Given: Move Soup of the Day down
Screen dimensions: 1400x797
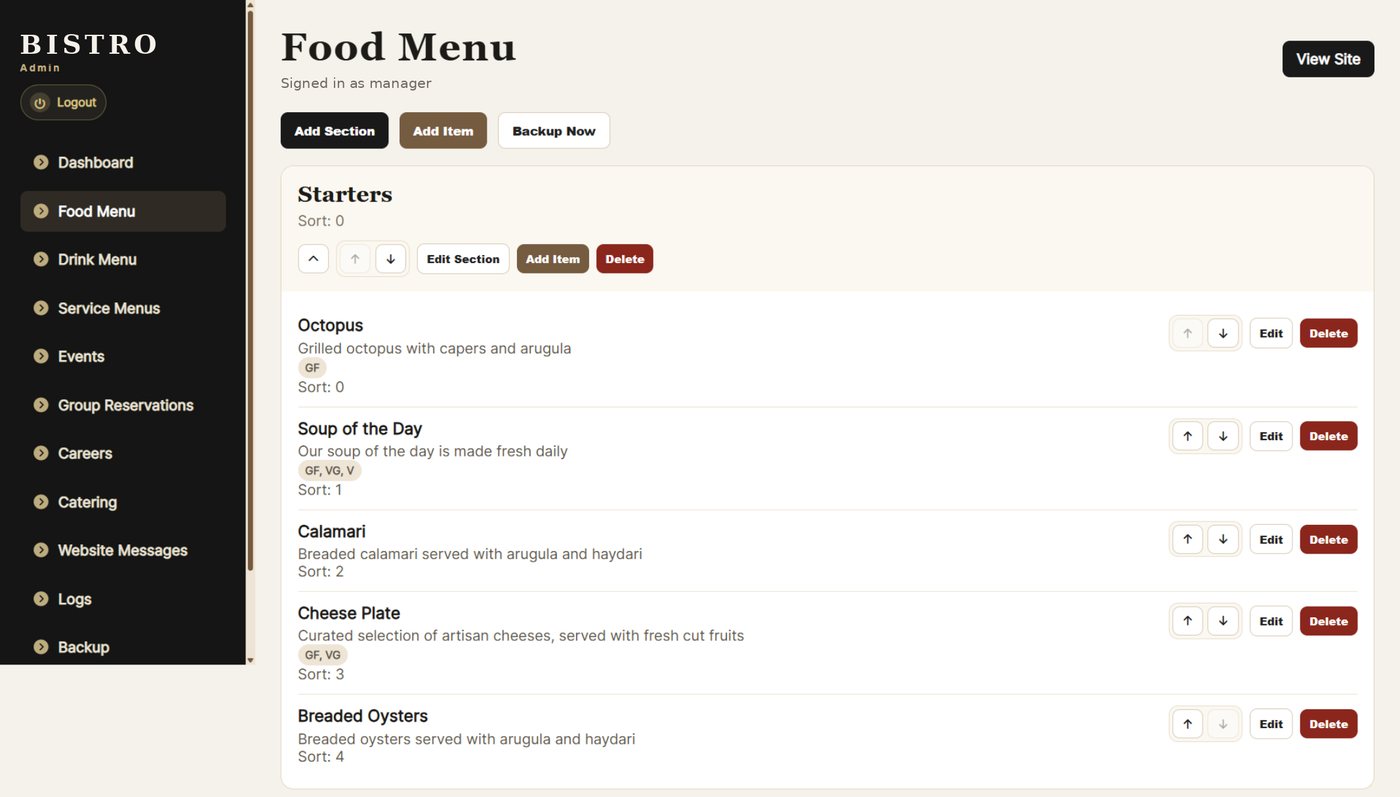Looking at the screenshot, I should coord(1223,436).
